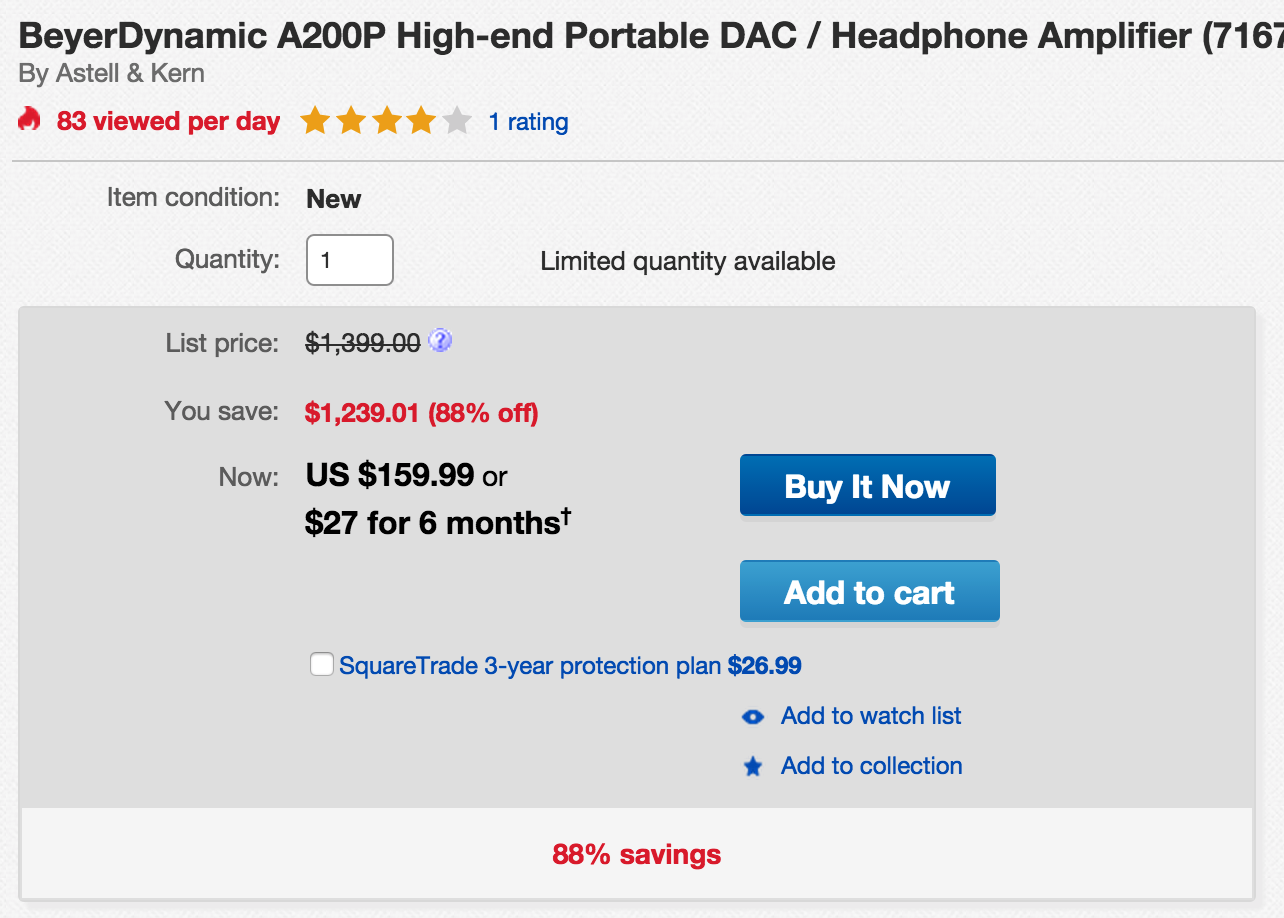
Task: Click the '$27 for 6 months' financing offer
Action: (x=432, y=523)
